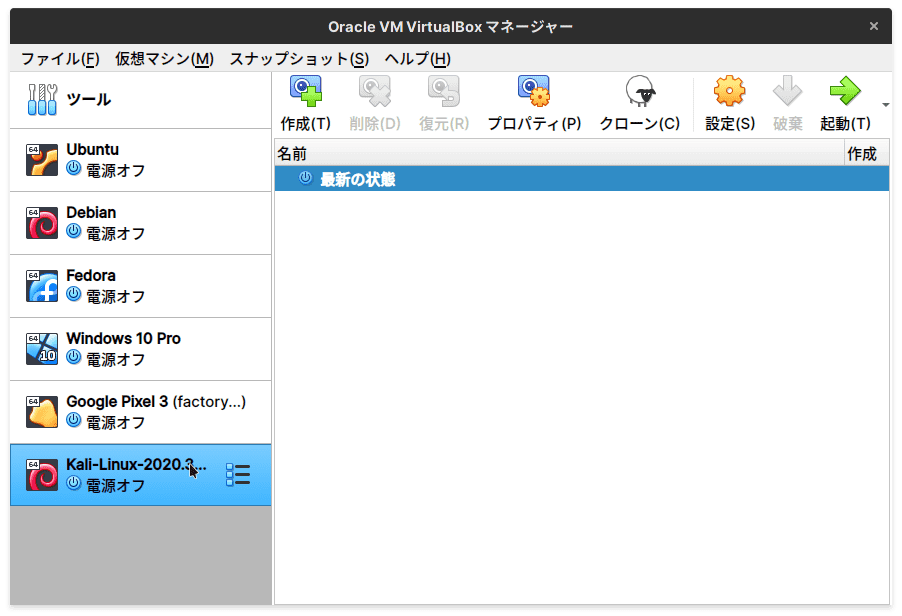The width and height of the screenshot is (902, 616).
Task: Open the ファイル(F) menu
Action: tap(60, 59)
